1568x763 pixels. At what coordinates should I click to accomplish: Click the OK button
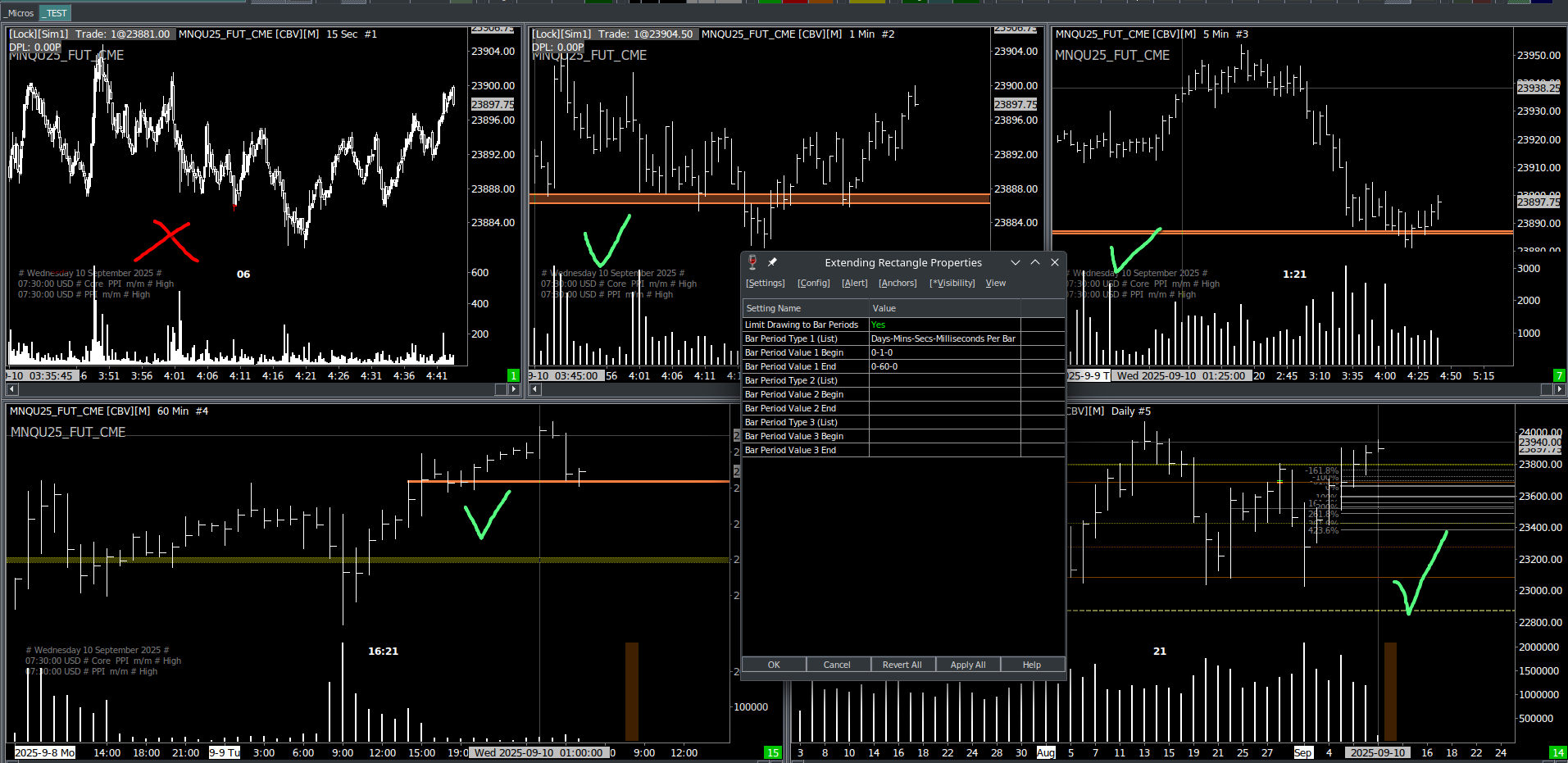tap(774, 665)
